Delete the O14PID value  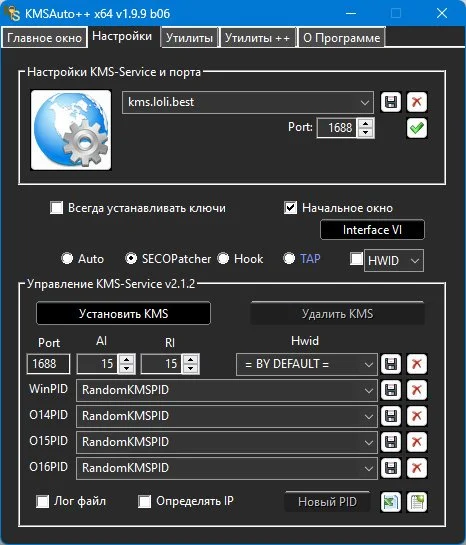417,416
